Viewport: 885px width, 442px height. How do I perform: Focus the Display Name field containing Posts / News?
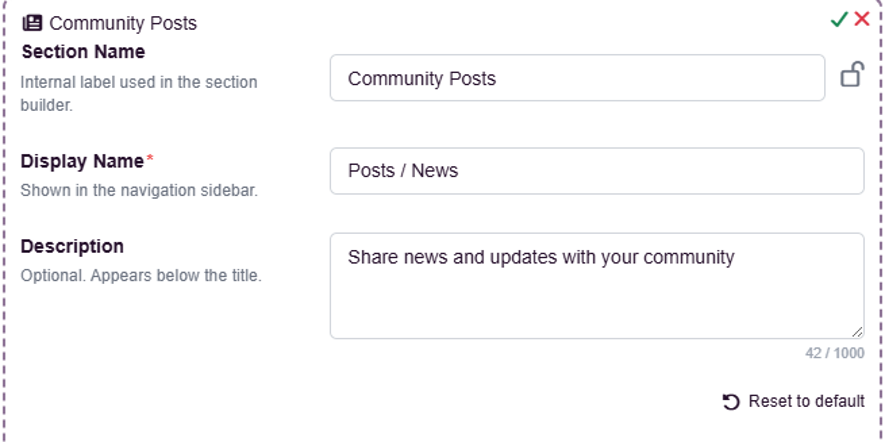pos(597,171)
